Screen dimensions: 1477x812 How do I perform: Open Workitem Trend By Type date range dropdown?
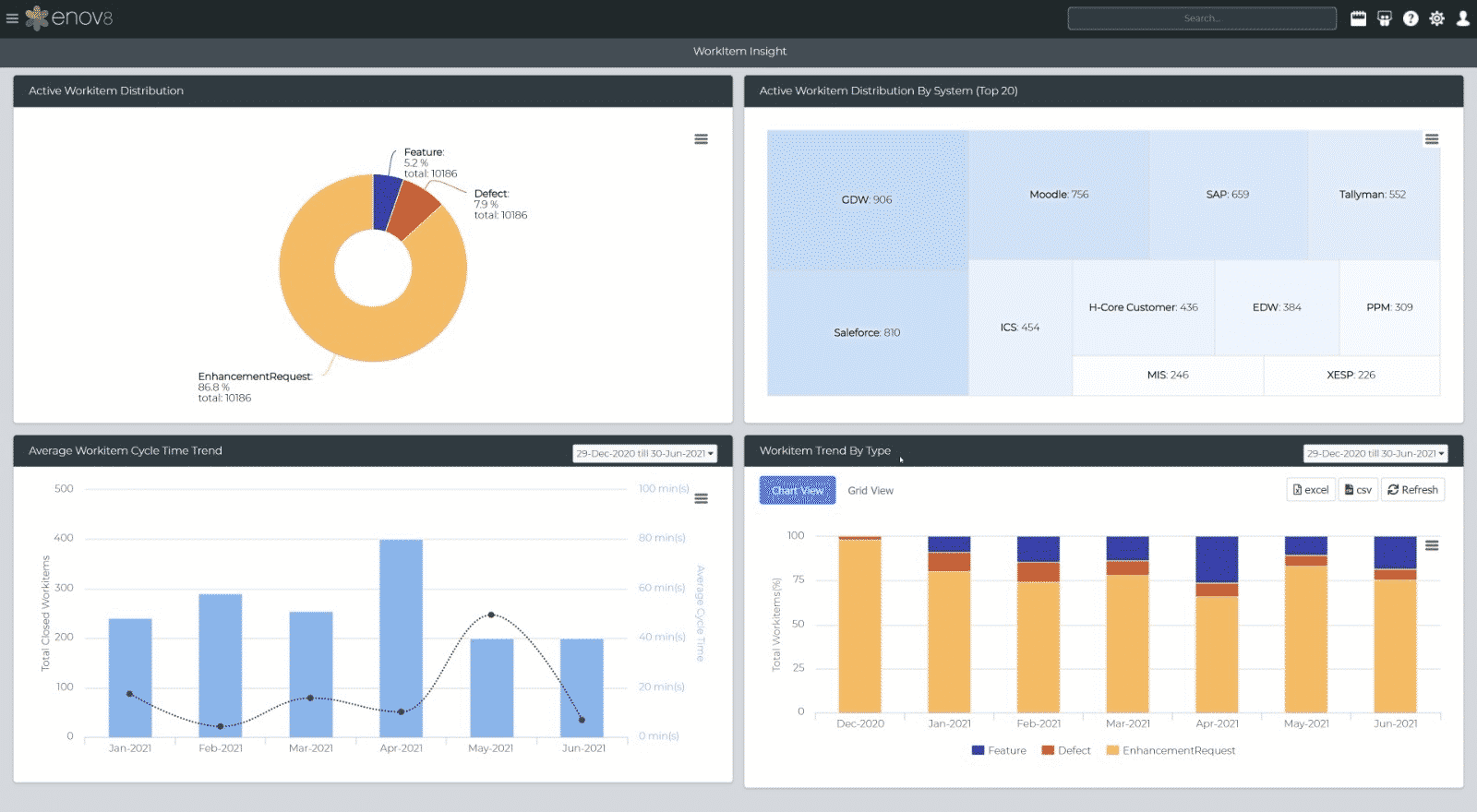coord(1375,454)
